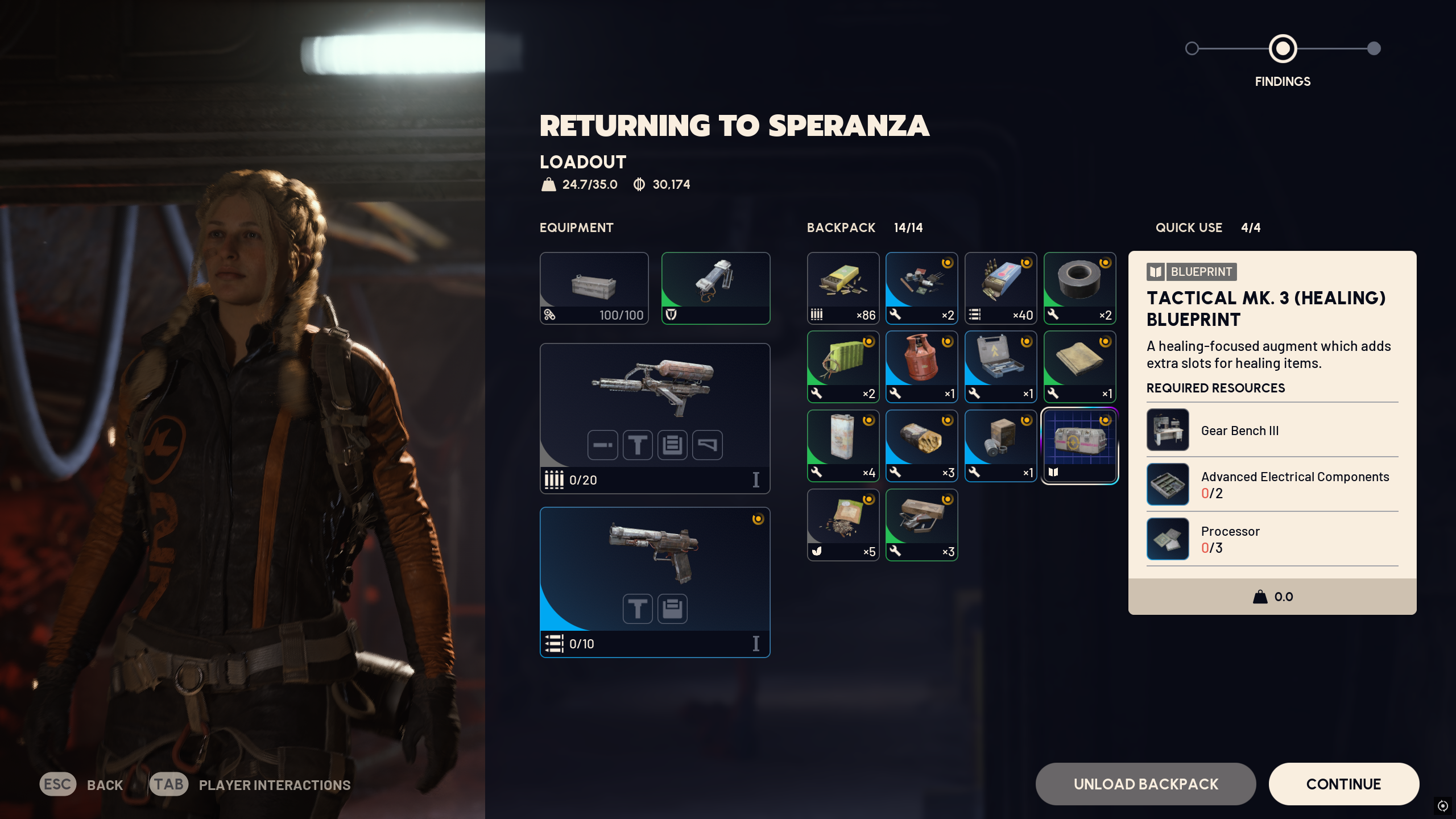Click the Gear Bench III resource entry
Screen dimensions: 1456x819
click(x=1272, y=430)
